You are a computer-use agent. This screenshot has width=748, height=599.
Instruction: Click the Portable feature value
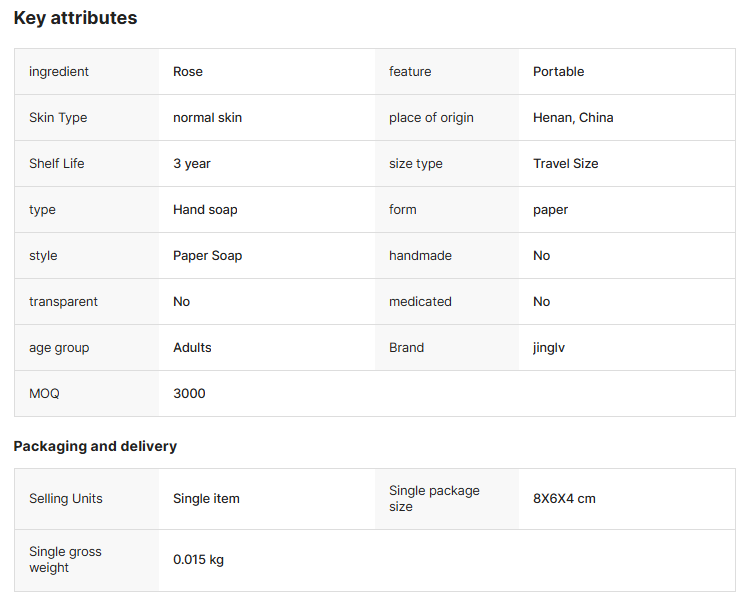tap(558, 72)
